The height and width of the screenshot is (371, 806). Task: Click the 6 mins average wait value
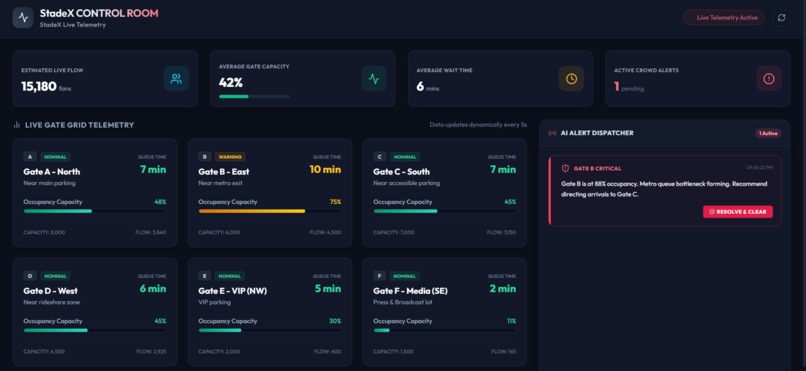[x=428, y=87]
